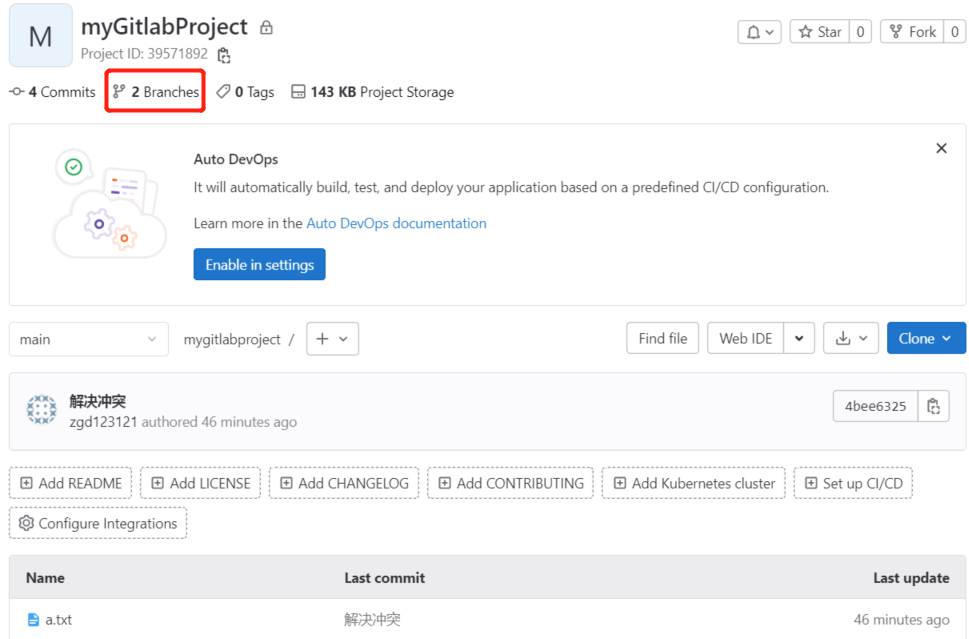Click the private lock icon beside project name

(266, 27)
